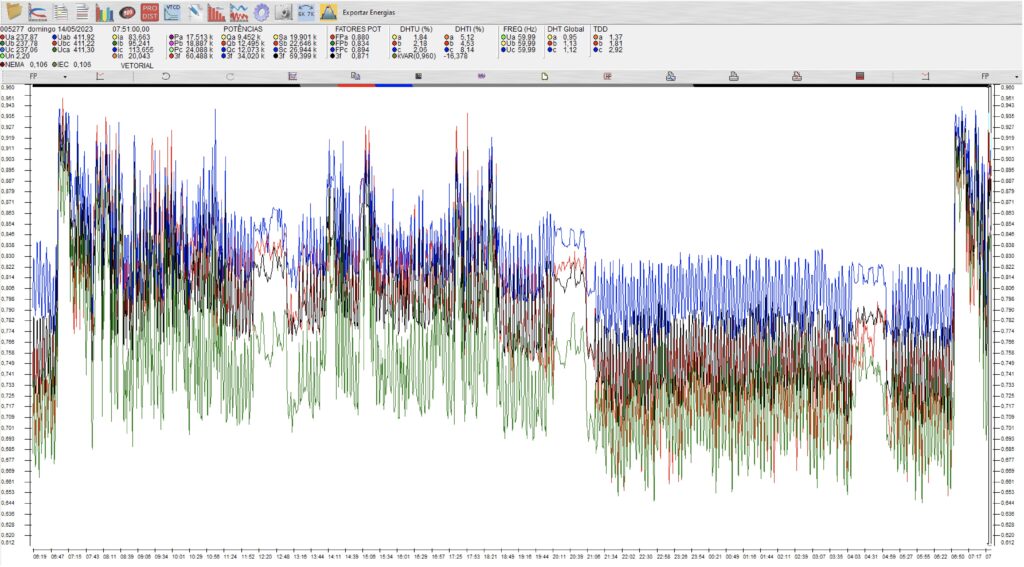Click the FATORES POT section header

coord(357,29)
